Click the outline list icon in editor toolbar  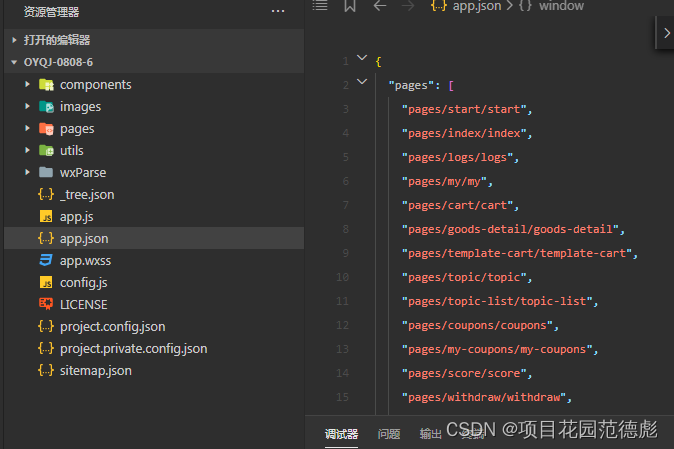click(x=320, y=5)
